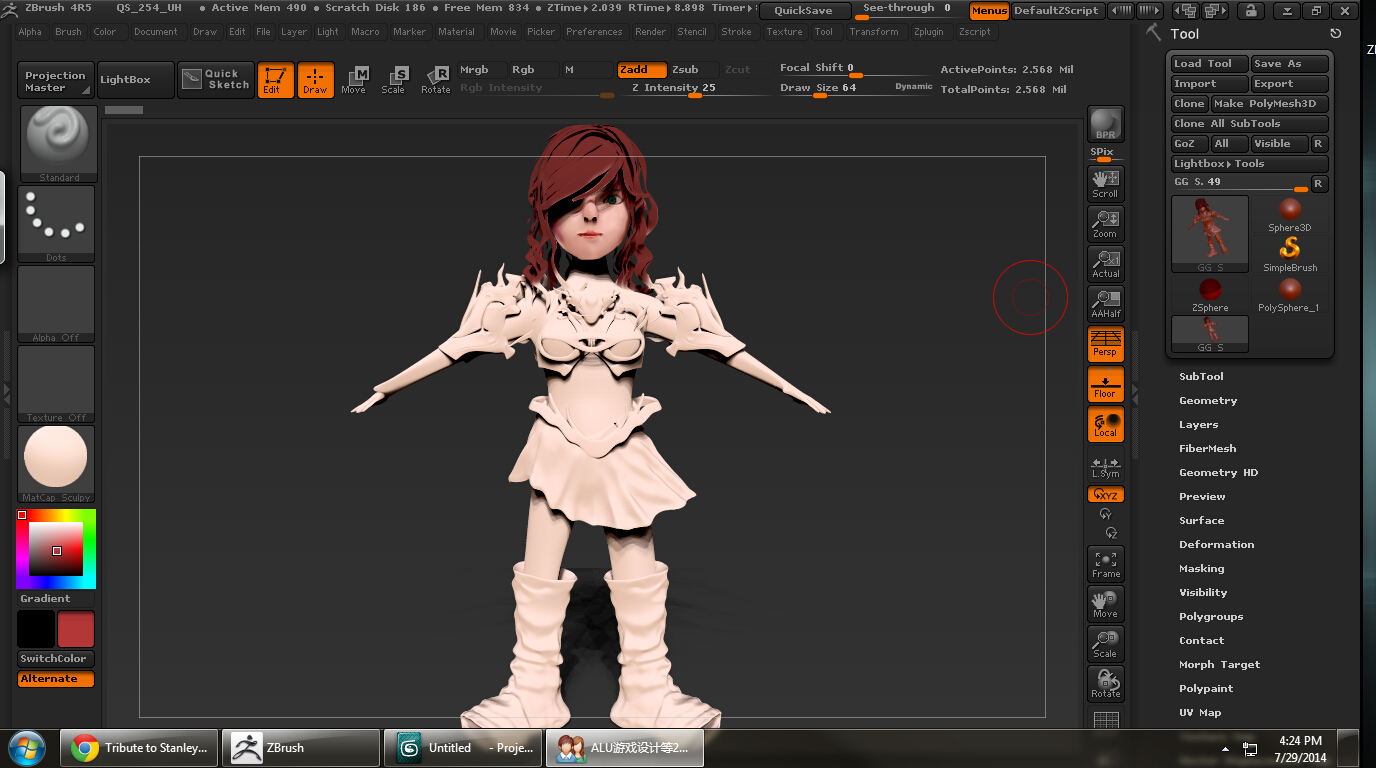Image resolution: width=1376 pixels, height=768 pixels.
Task: Open the Standard brush selector
Action: point(59,144)
